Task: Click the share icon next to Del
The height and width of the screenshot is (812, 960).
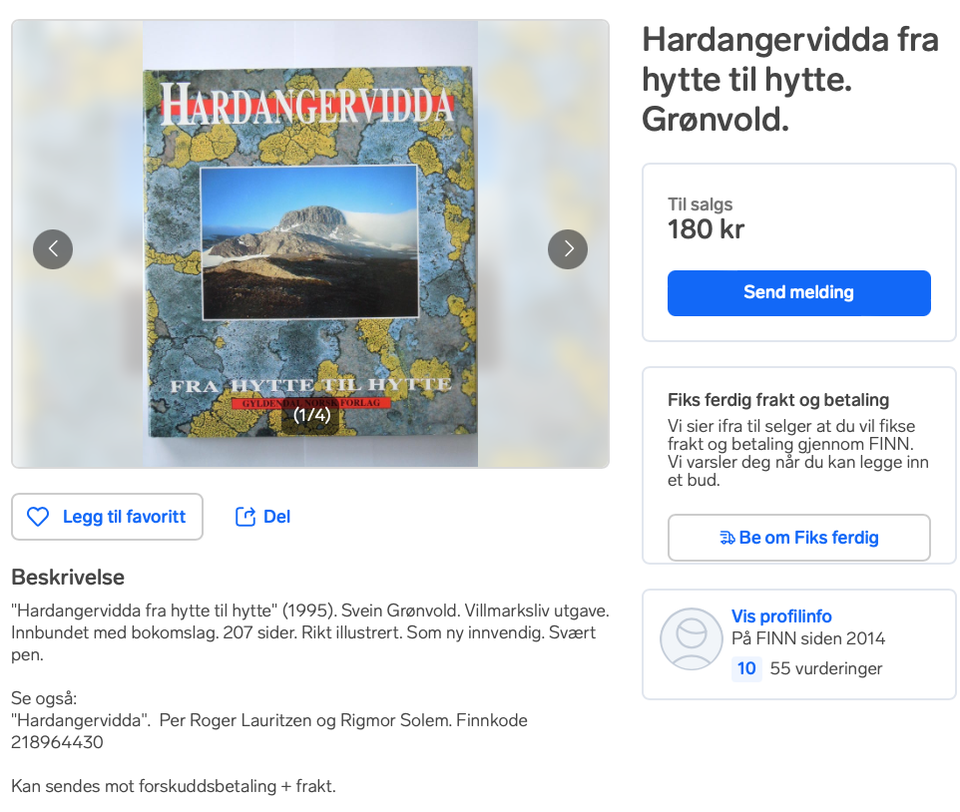Action: pos(245,517)
